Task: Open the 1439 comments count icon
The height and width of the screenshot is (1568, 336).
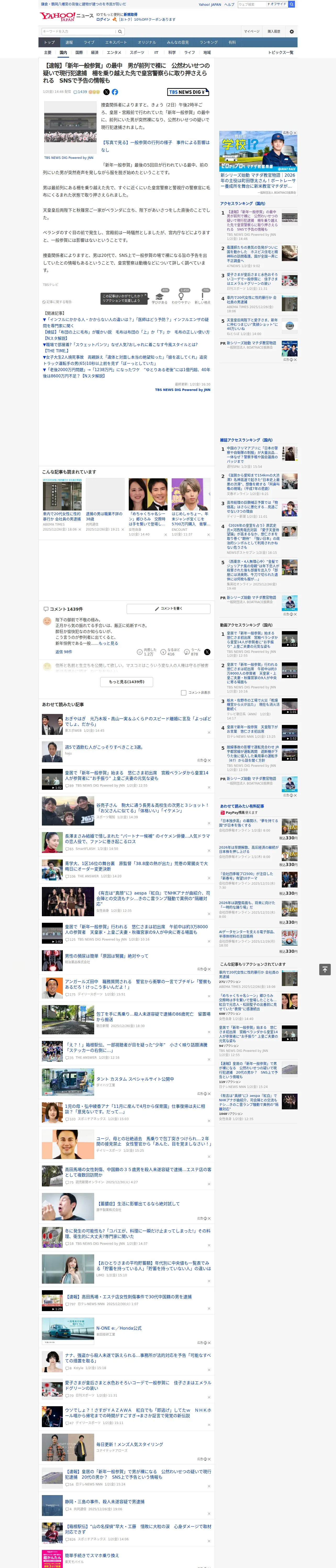Action: 81,92
